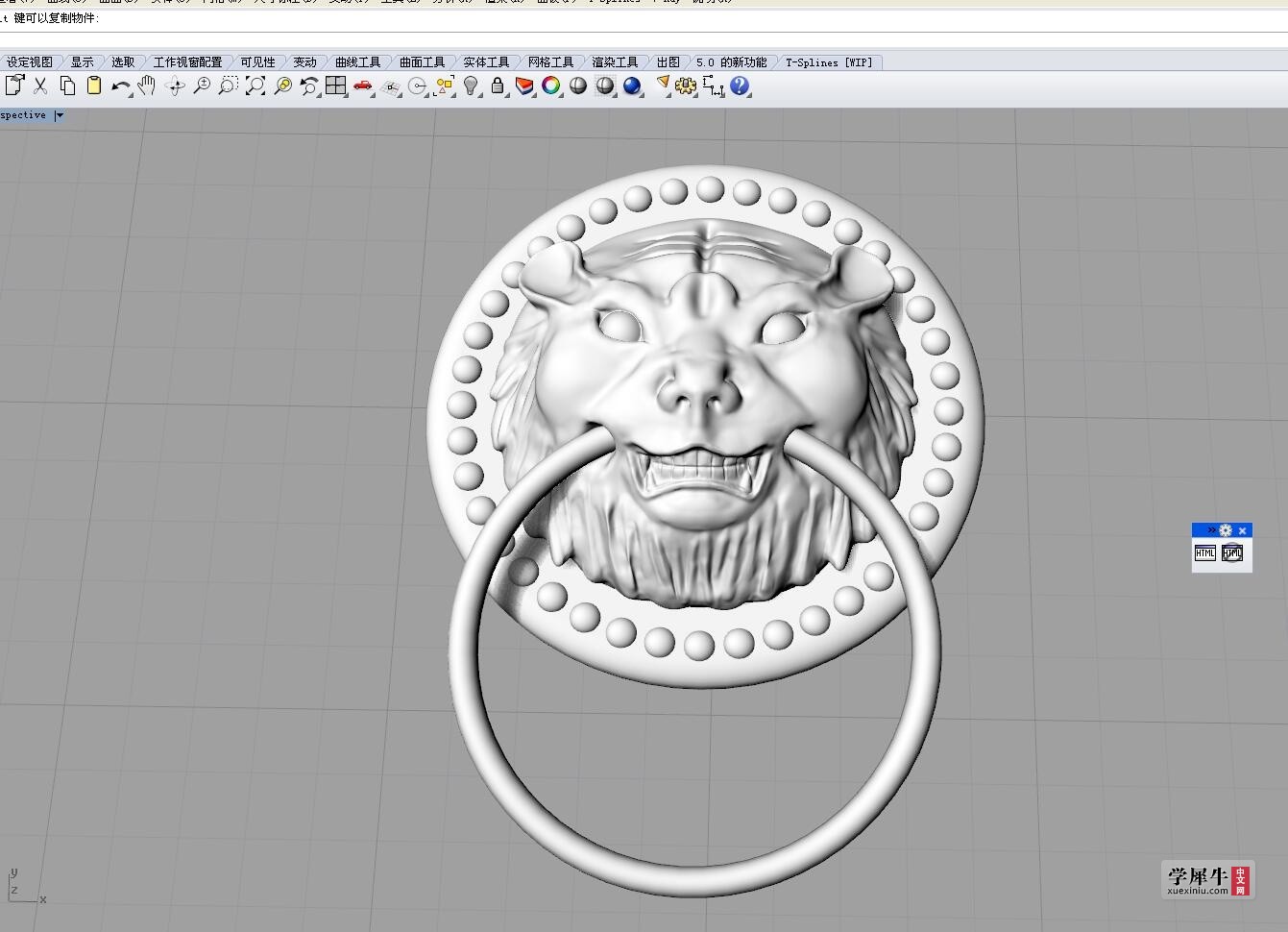Image resolution: width=1288 pixels, height=932 pixels.
Task: Click the New document icon
Action: coord(14,86)
